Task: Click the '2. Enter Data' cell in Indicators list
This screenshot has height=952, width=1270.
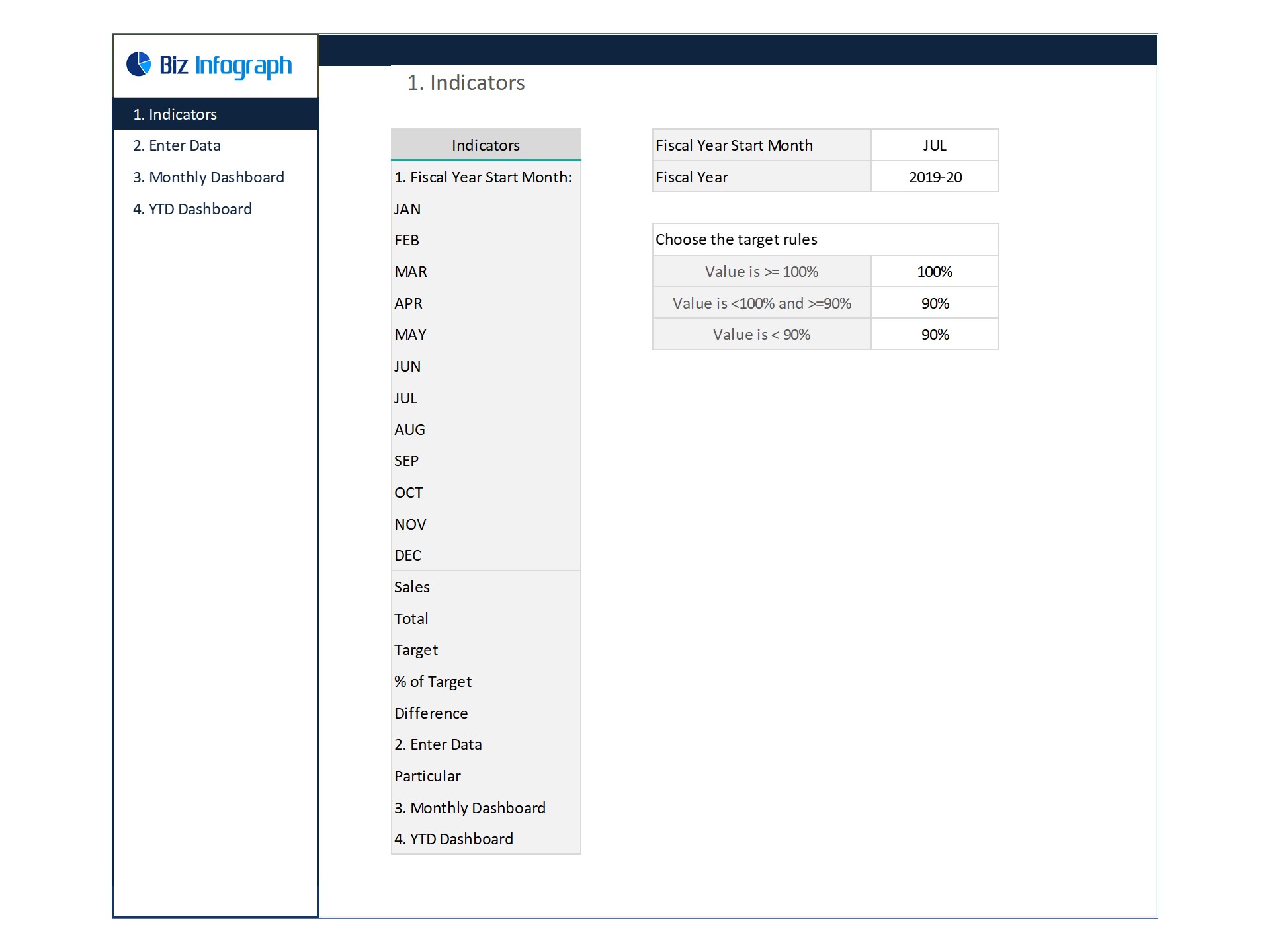Action: 486,744
